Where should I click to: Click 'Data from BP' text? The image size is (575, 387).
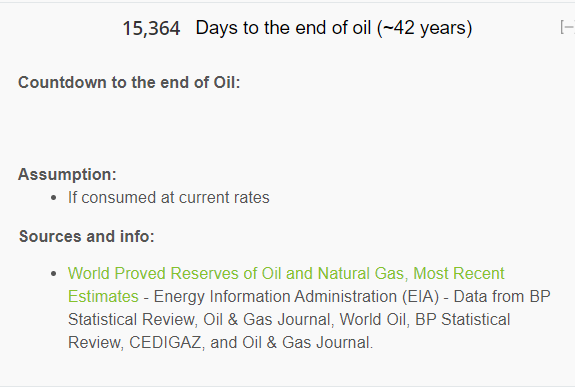(x=502, y=296)
